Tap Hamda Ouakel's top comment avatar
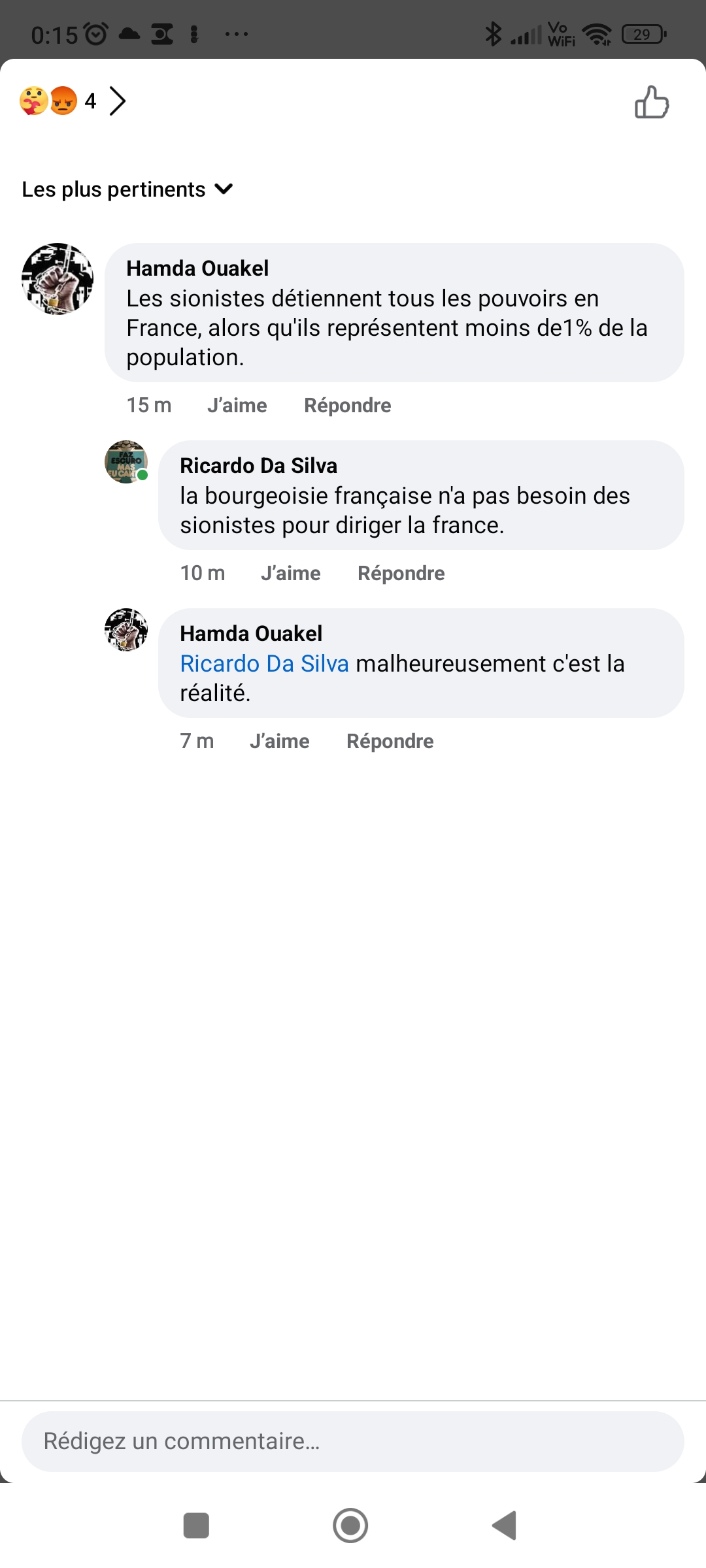The width and height of the screenshot is (706, 1568). click(x=58, y=279)
